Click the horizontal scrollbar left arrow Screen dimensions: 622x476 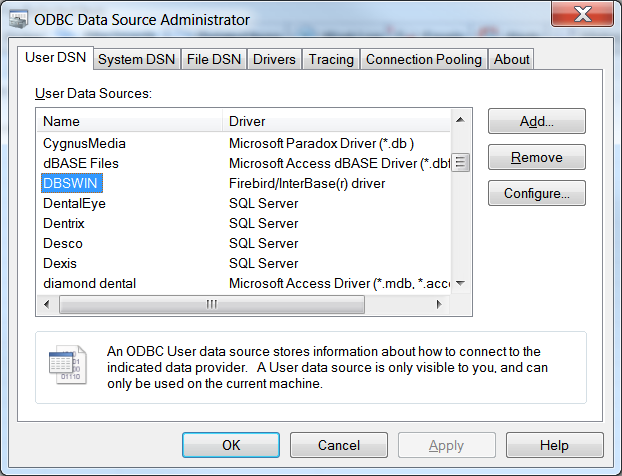click(47, 304)
